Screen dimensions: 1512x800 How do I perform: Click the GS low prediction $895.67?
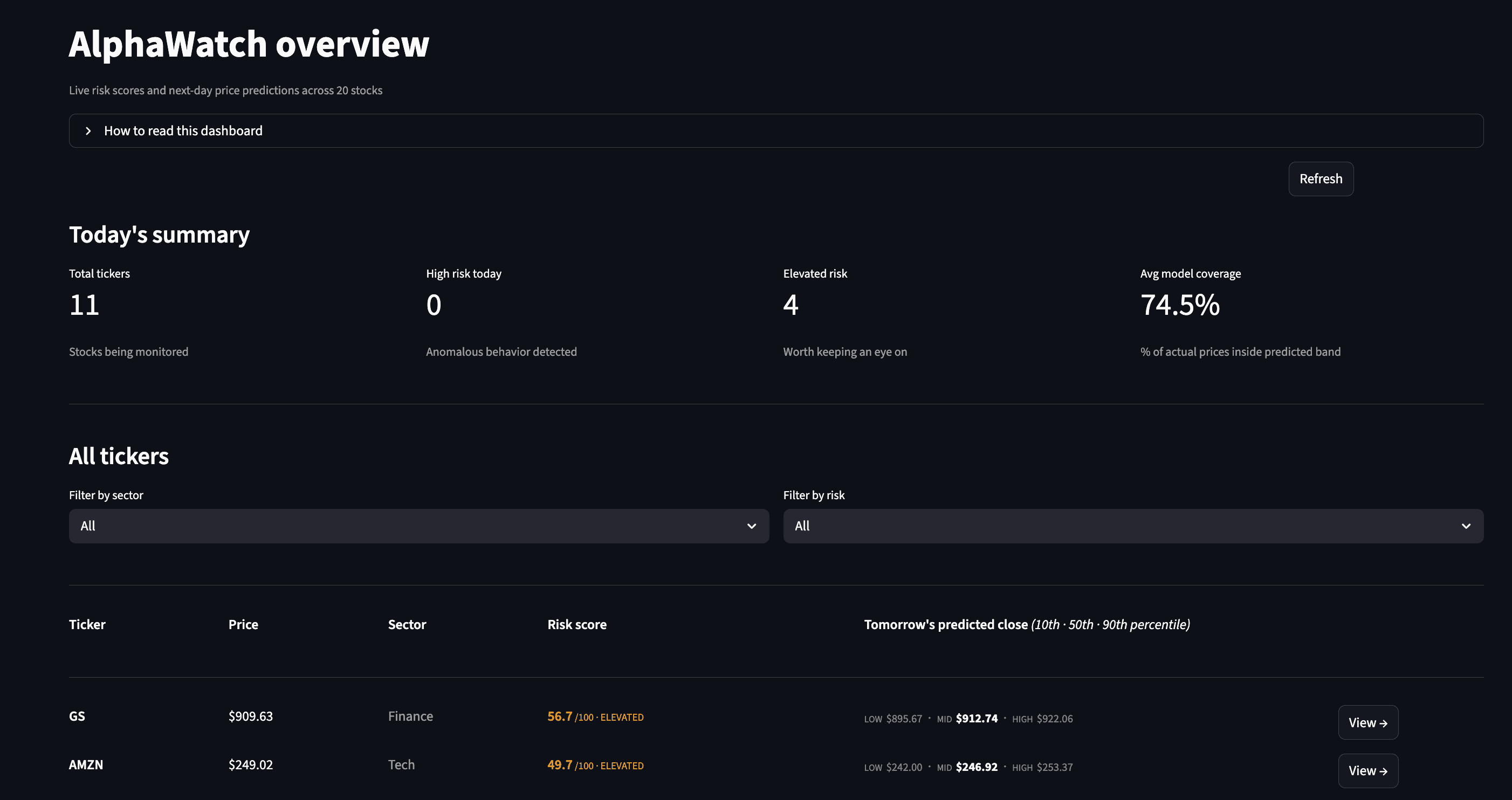click(x=904, y=719)
